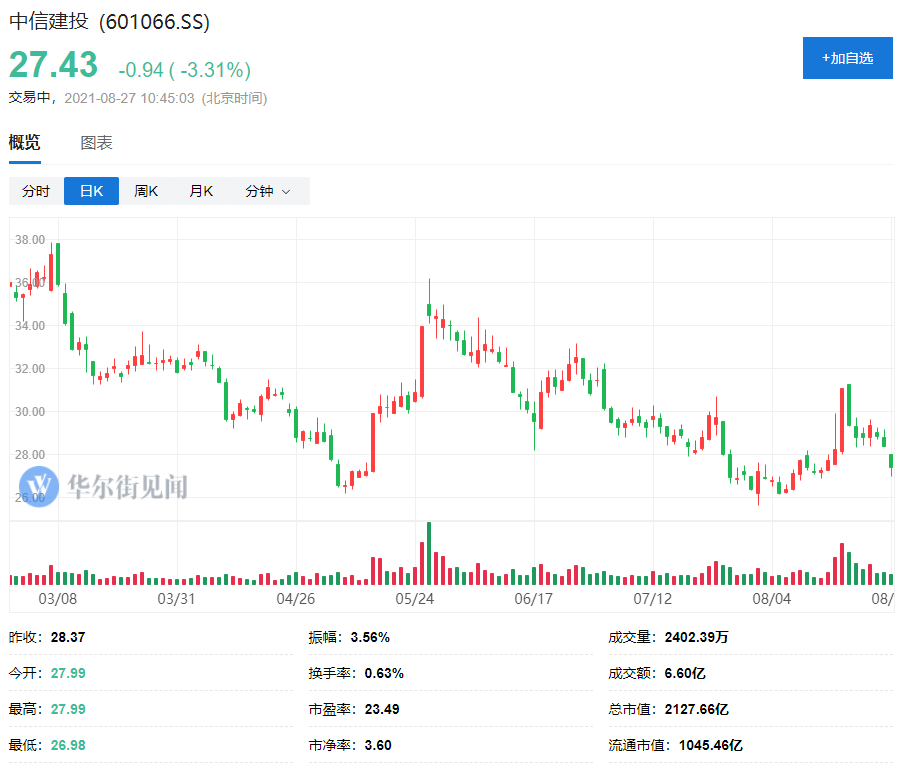Click the 05/24 date axis label
Screen dimensions: 906x772
[415, 599]
